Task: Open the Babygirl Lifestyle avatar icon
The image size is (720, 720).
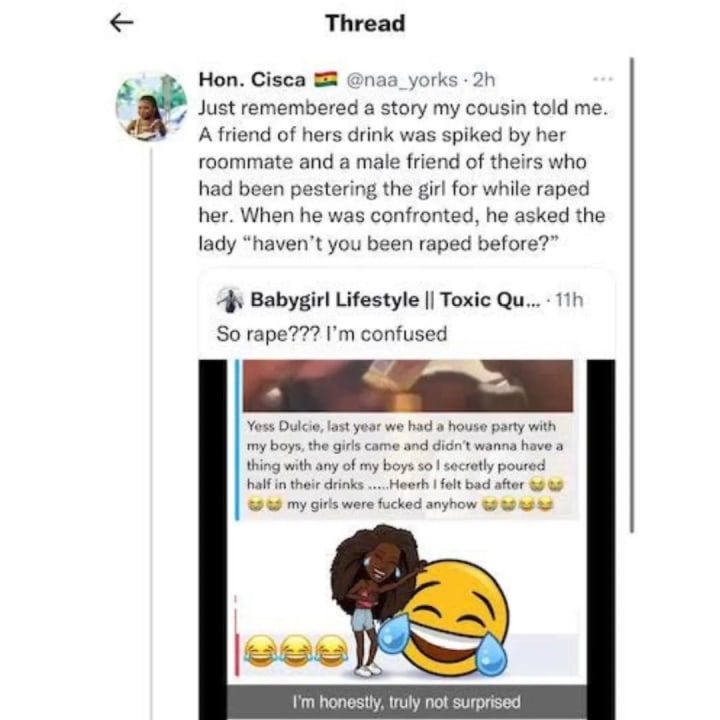Action: [230, 299]
